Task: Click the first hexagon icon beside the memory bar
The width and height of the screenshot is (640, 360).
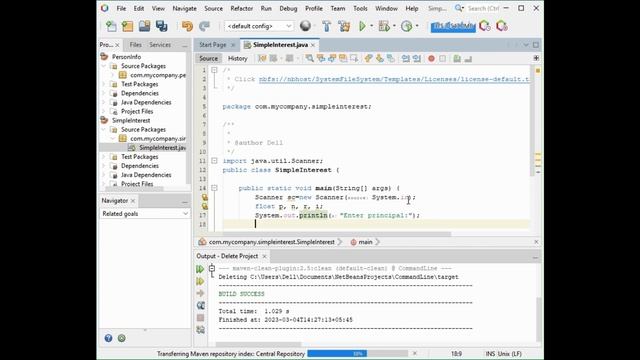Action: point(484,26)
